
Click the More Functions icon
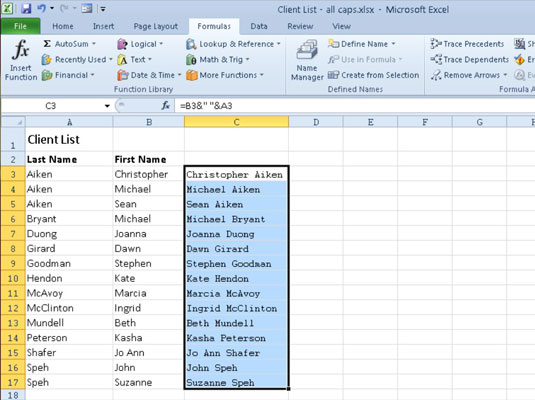(192, 75)
